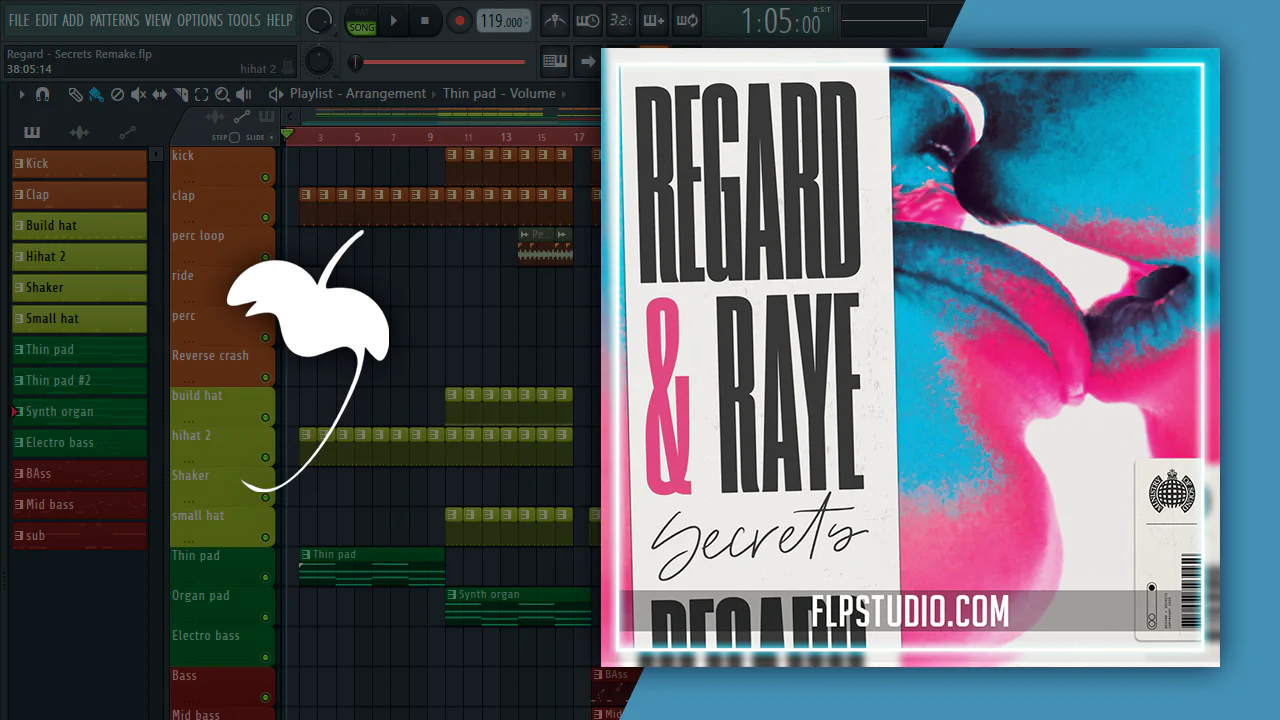
Task: Click the master volume knob
Action: pos(319,20)
